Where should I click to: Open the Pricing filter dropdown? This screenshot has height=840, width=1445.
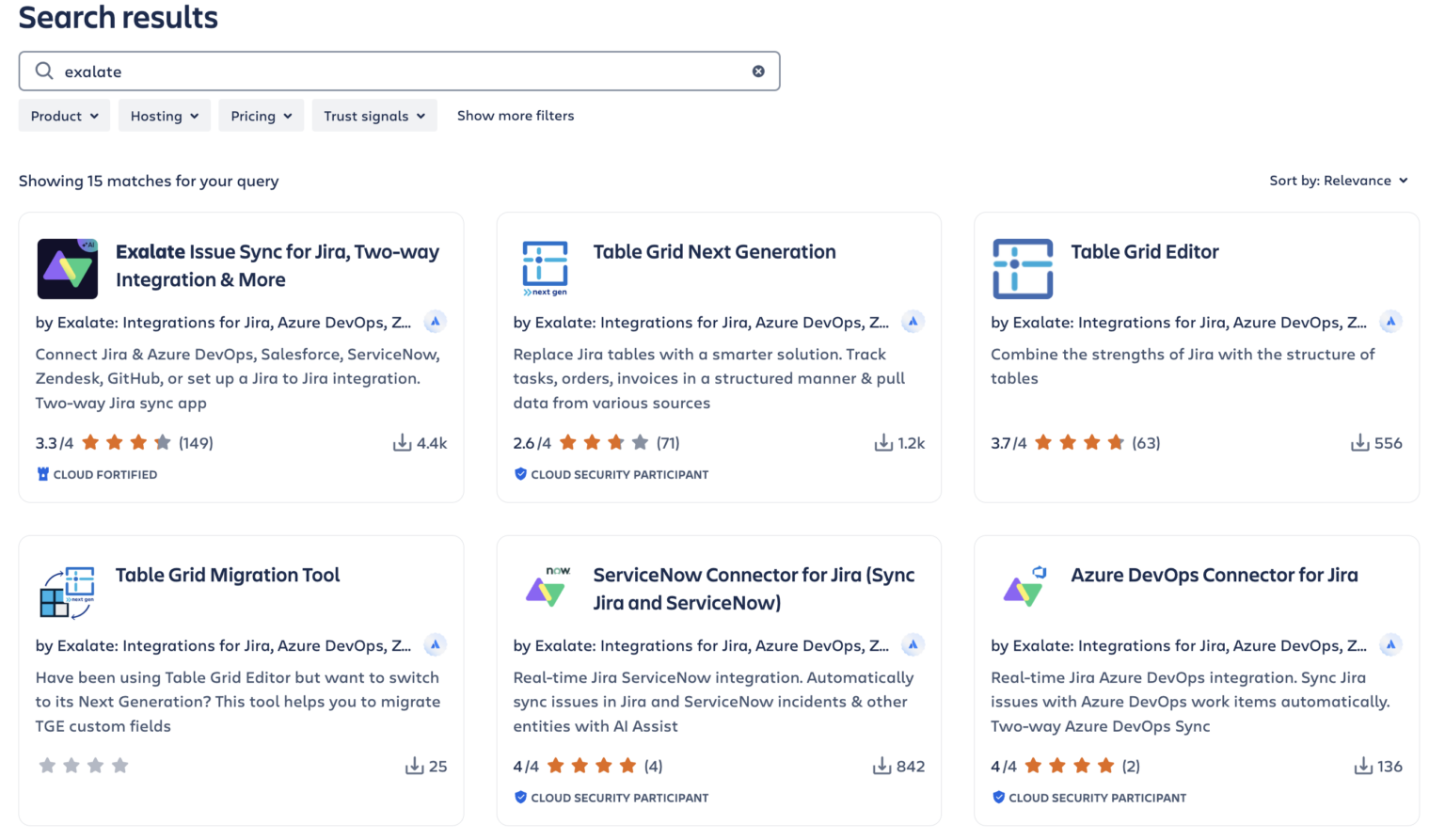(x=262, y=116)
